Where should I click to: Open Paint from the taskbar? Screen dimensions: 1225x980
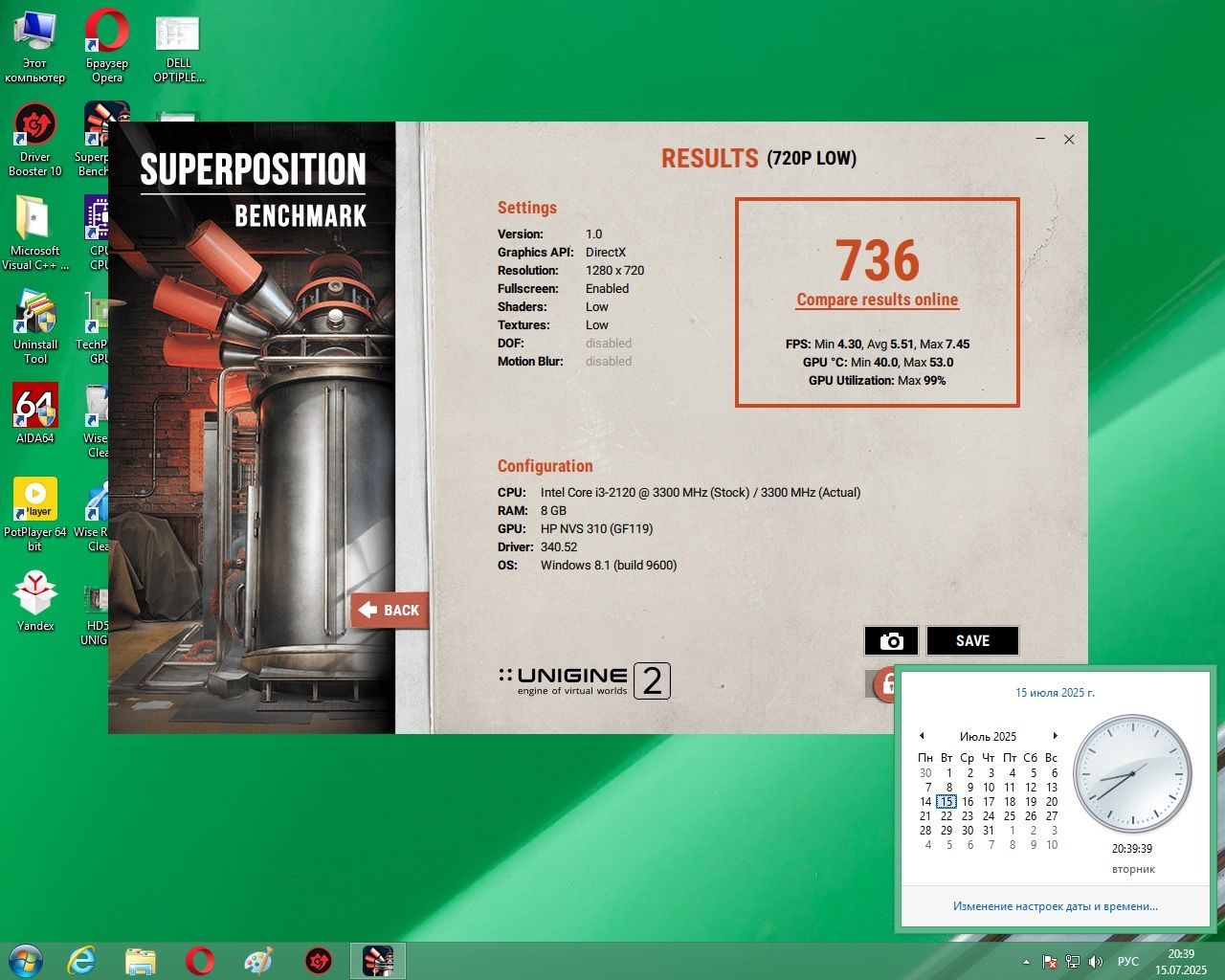pyautogui.click(x=258, y=960)
